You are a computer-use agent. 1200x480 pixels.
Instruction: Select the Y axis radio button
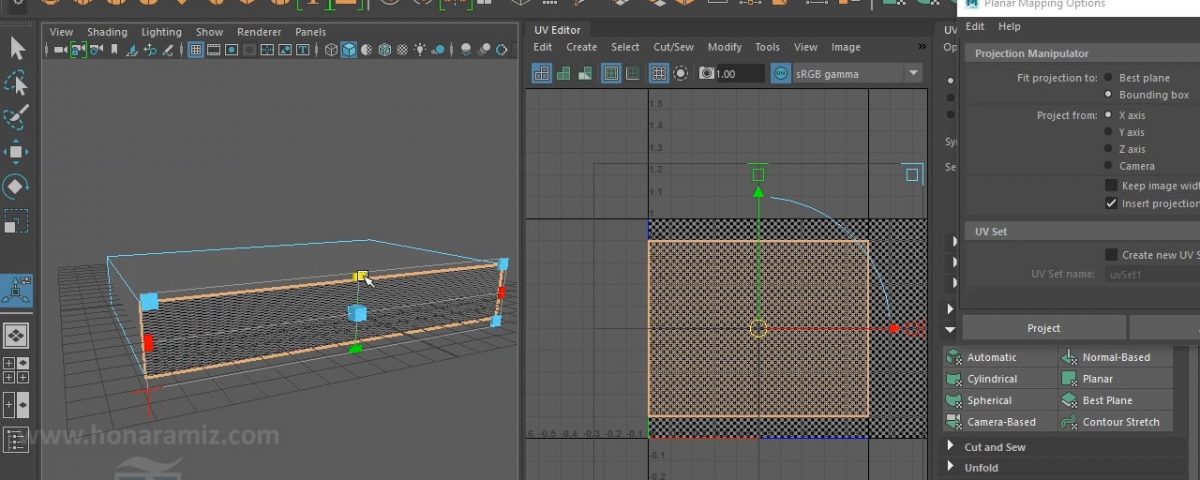point(1108,132)
